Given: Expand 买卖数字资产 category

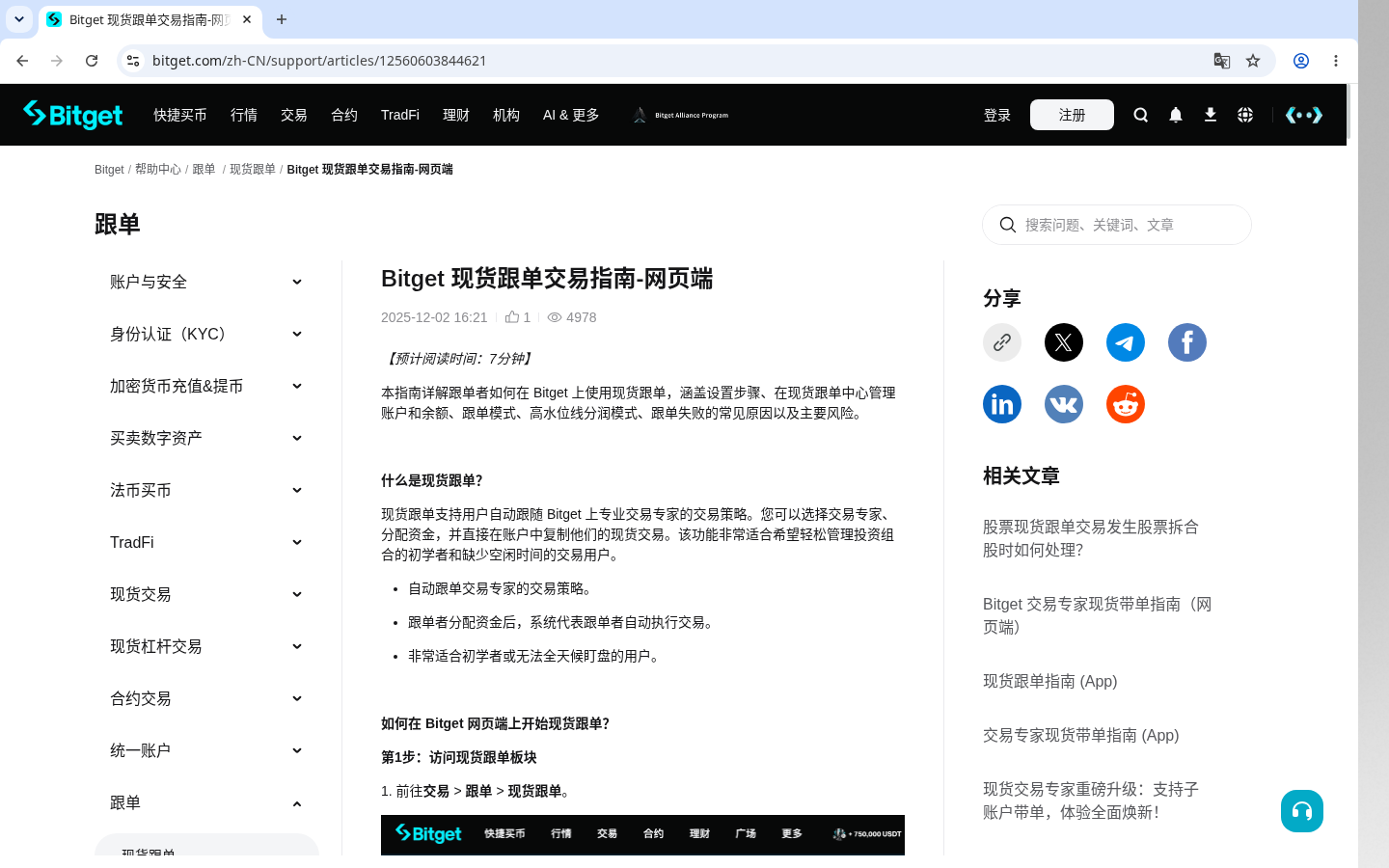Looking at the screenshot, I should [206, 438].
